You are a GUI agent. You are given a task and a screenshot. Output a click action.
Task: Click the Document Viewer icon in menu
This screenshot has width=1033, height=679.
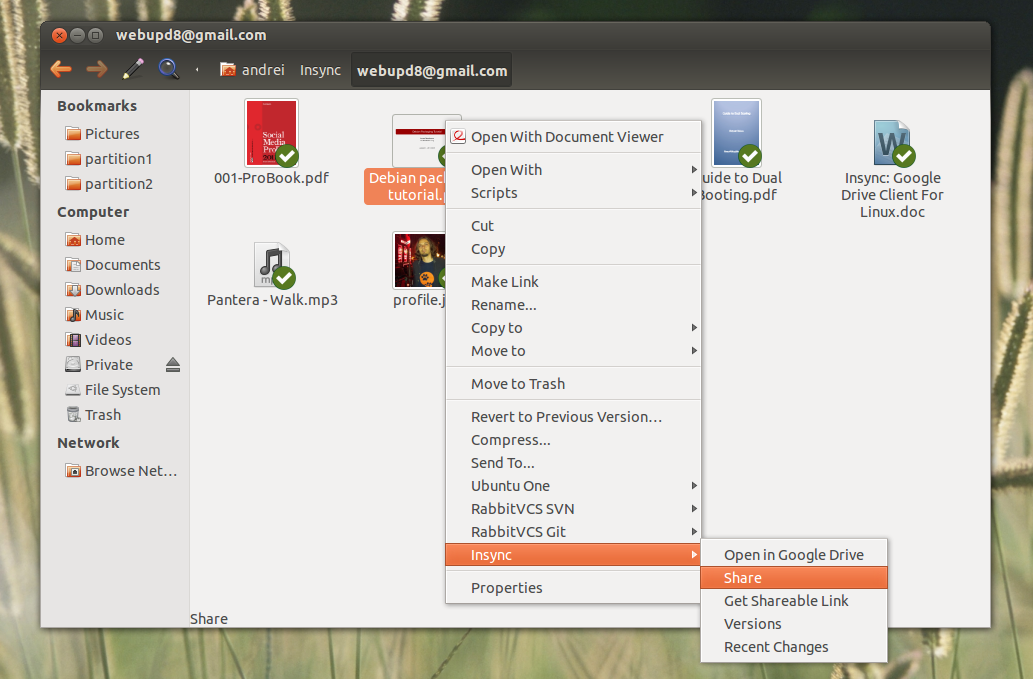coord(459,136)
